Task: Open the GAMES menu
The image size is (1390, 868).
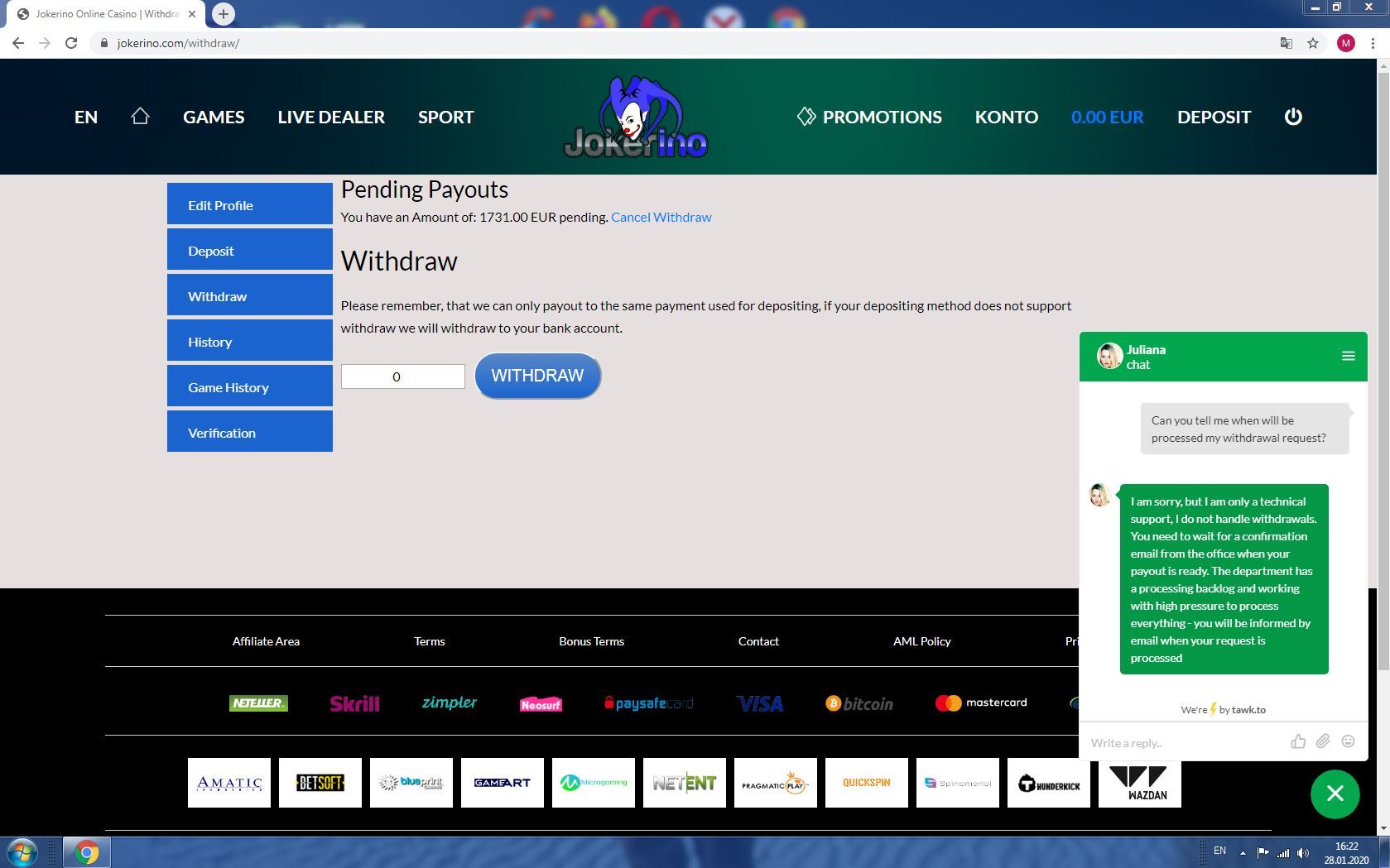Action: point(214,117)
